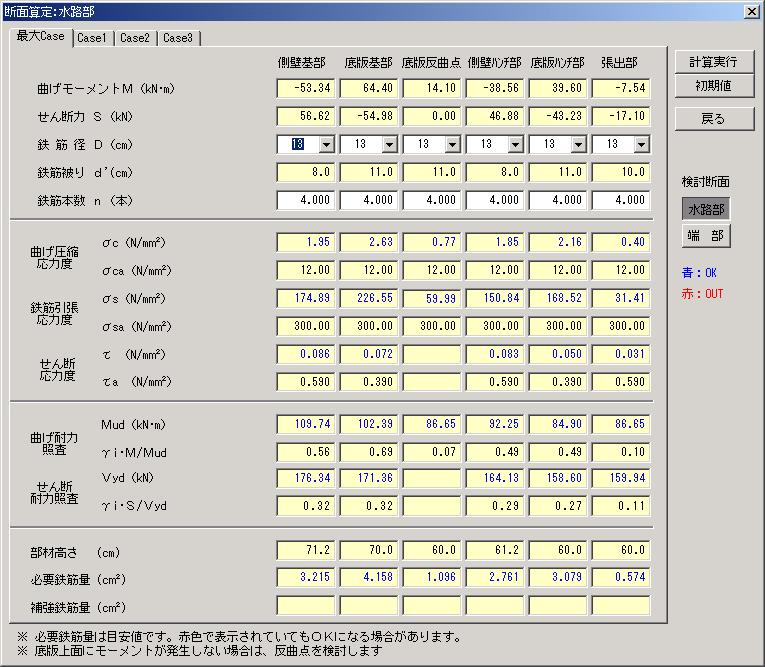The height and width of the screenshot is (667, 765).
Task: Click the member height value 61.2
Action: click(495, 550)
